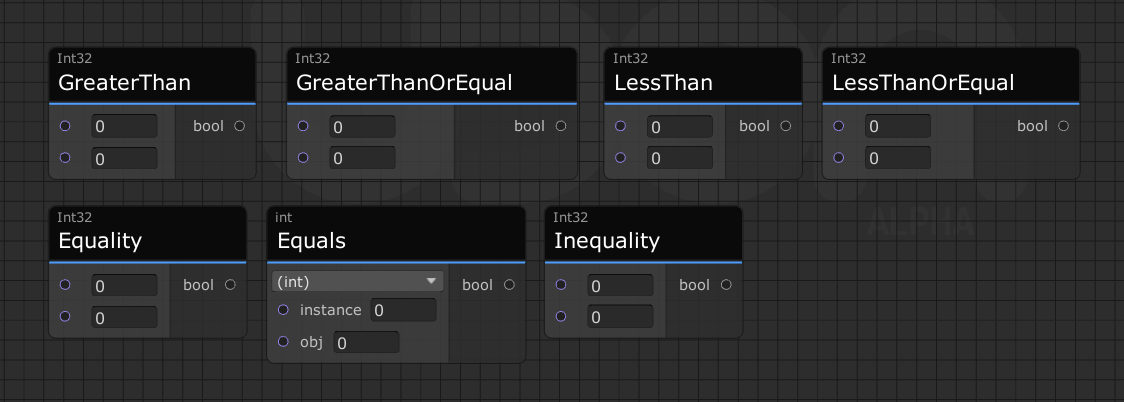Click the GreaterThan node's bool output port
The height and width of the screenshot is (402, 1124).
(x=239, y=126)
